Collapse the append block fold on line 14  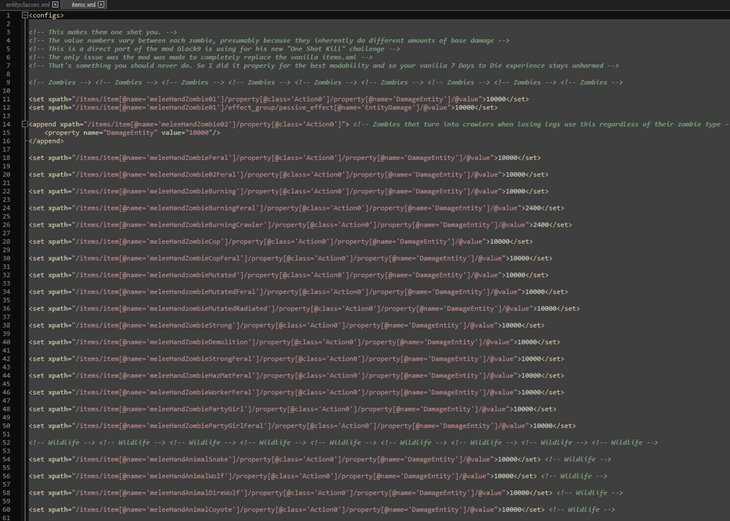[x=23, y=124]
